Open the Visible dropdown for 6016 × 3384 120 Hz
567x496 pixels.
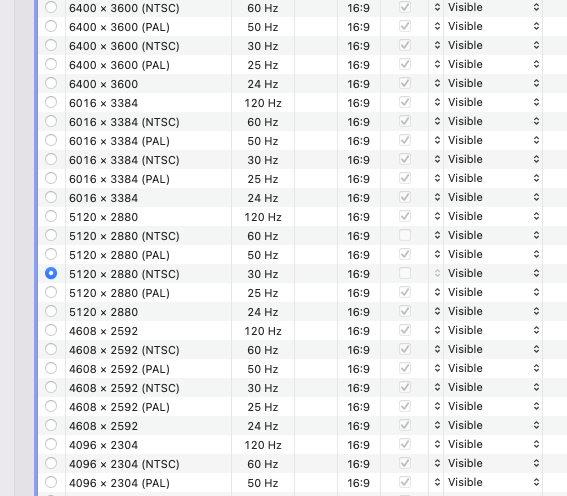coord(493,102)
